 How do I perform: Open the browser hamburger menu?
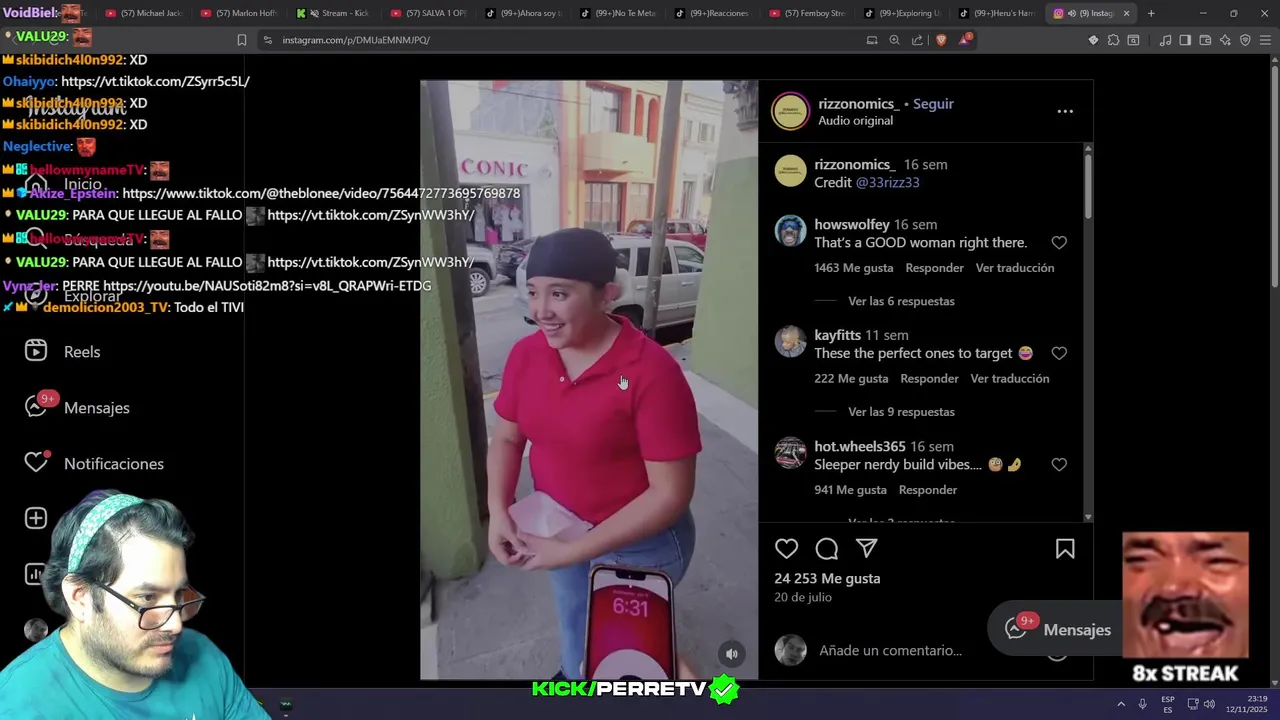[x=1265, y=40]
